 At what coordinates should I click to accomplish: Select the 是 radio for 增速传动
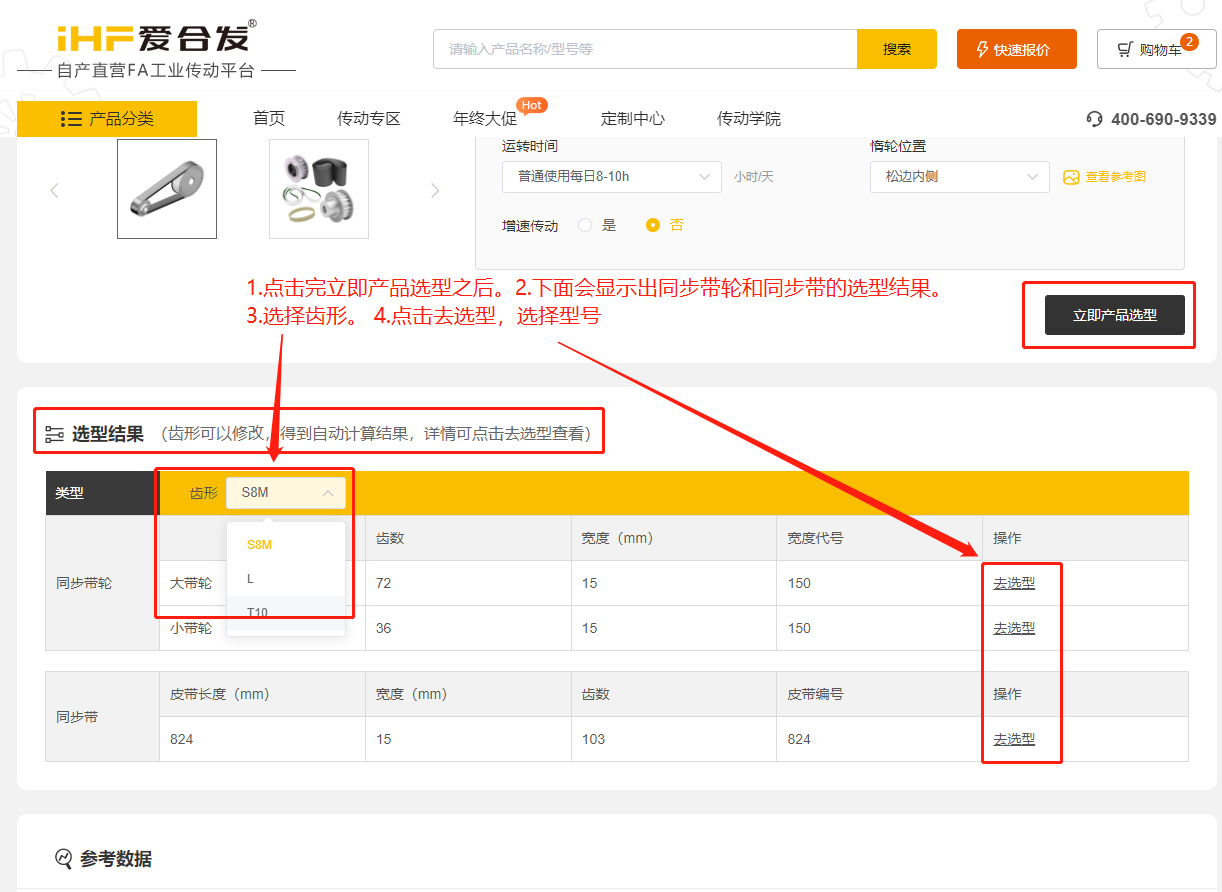point(587,225)
